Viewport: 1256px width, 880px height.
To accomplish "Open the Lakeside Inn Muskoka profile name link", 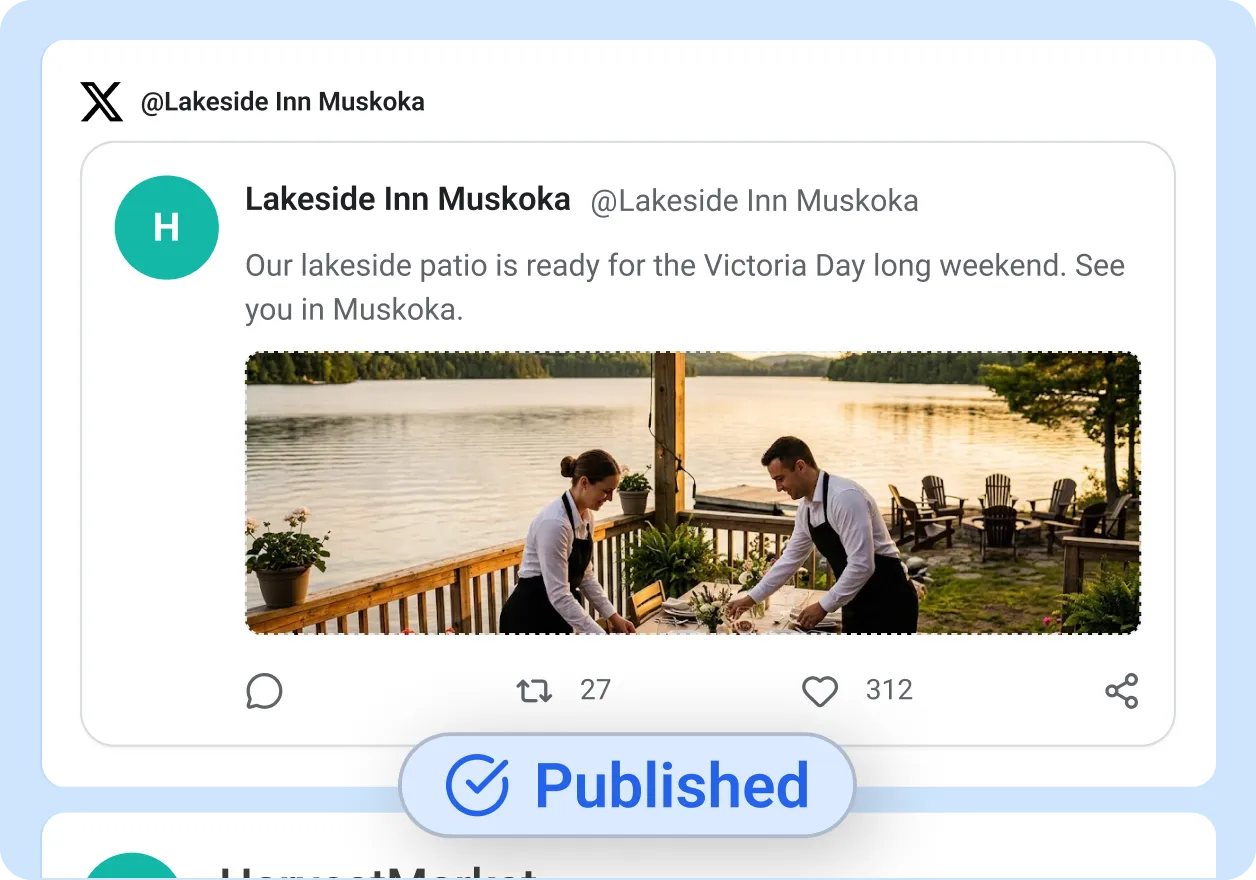I will 407,199.
